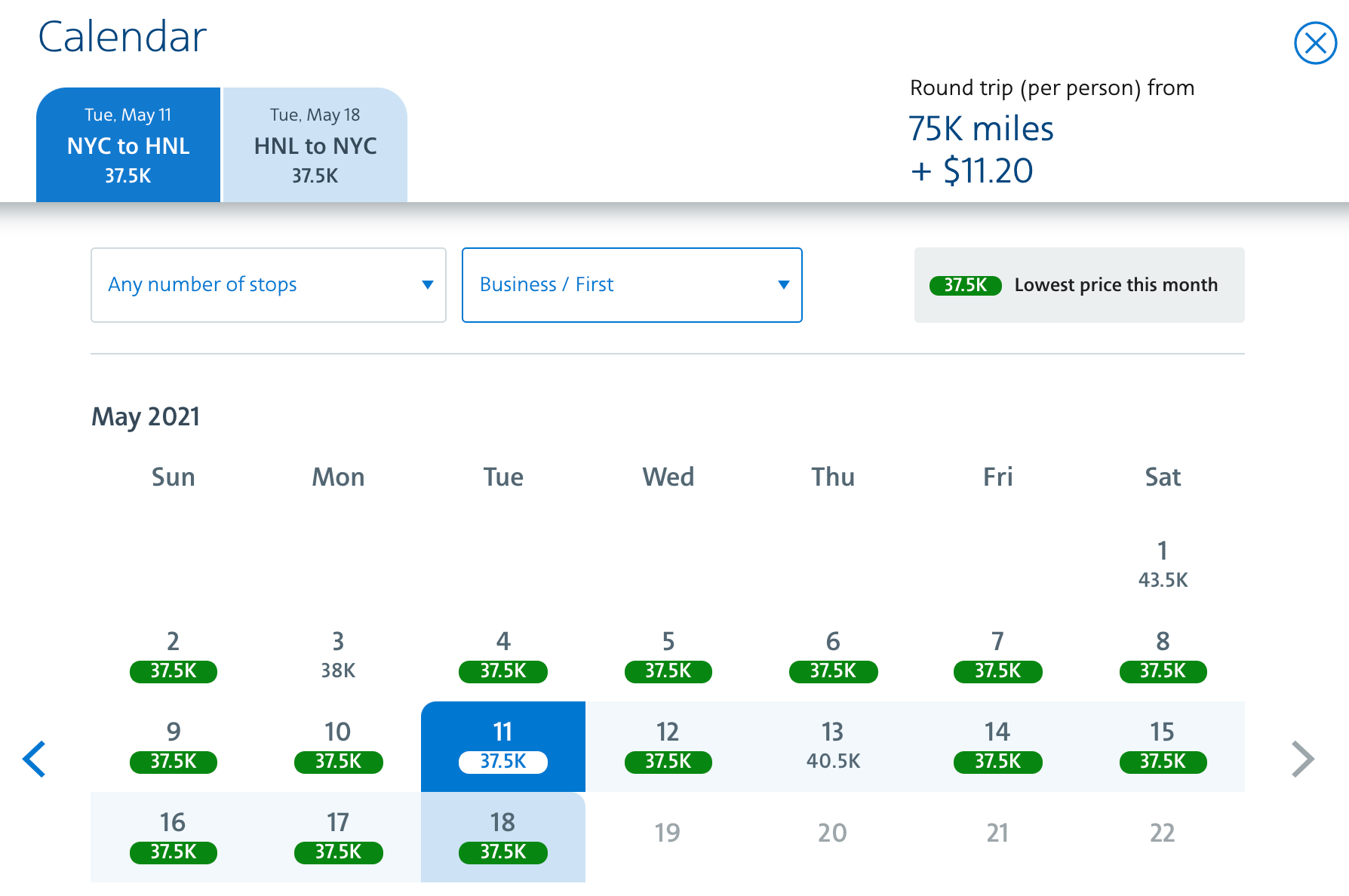The image size is (1349, 896).
Task: Select May 11 departure date
Action: (x=502, y=746)
